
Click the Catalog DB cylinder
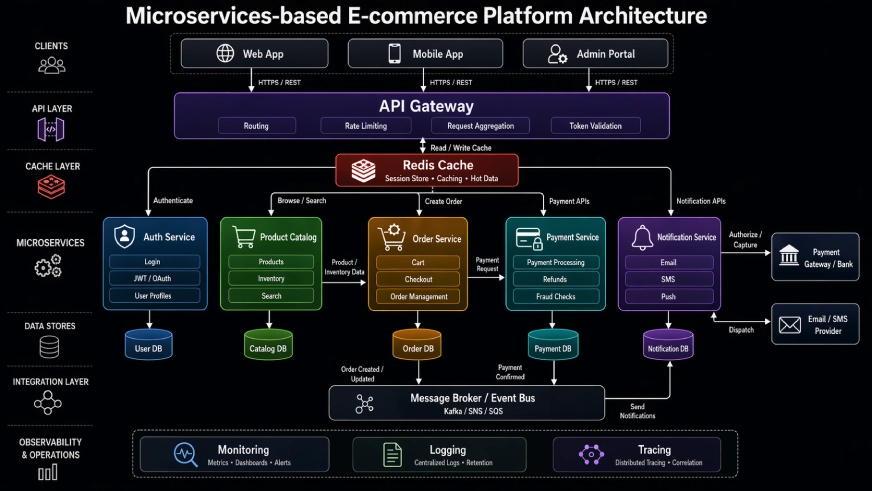pos(268,345)
